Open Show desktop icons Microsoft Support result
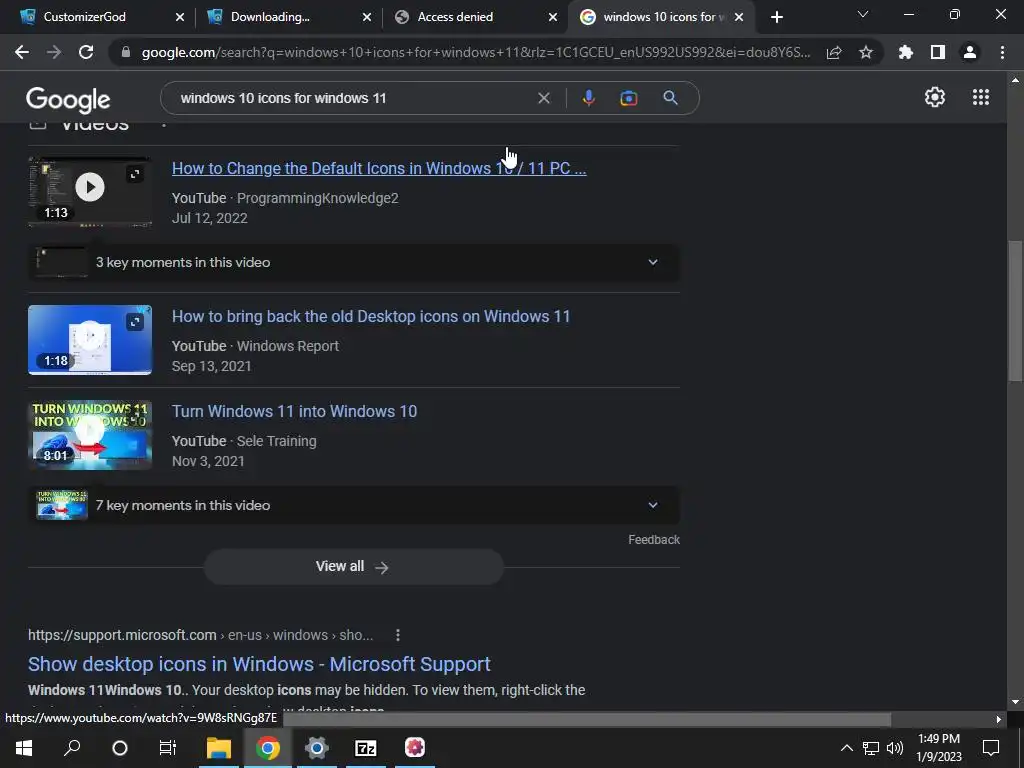This screenshot has height=768, width=1024. point(259,664)
